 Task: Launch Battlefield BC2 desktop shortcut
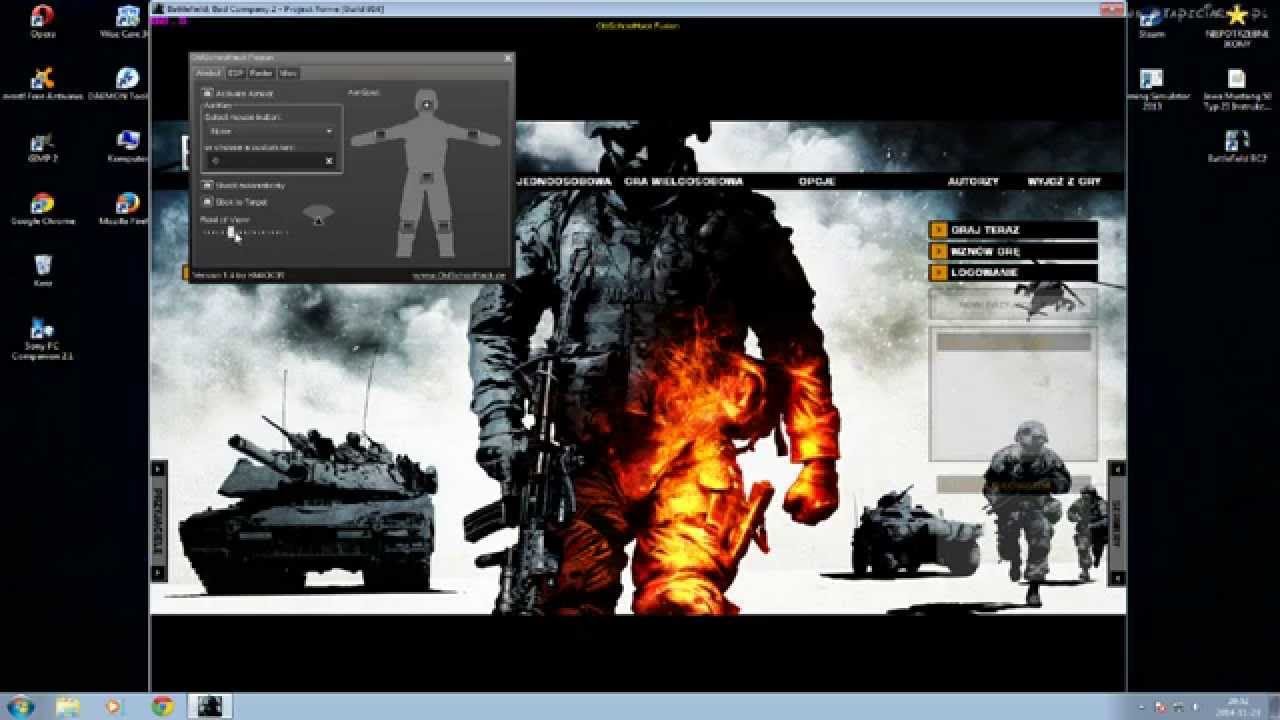tap(1237, 146)
